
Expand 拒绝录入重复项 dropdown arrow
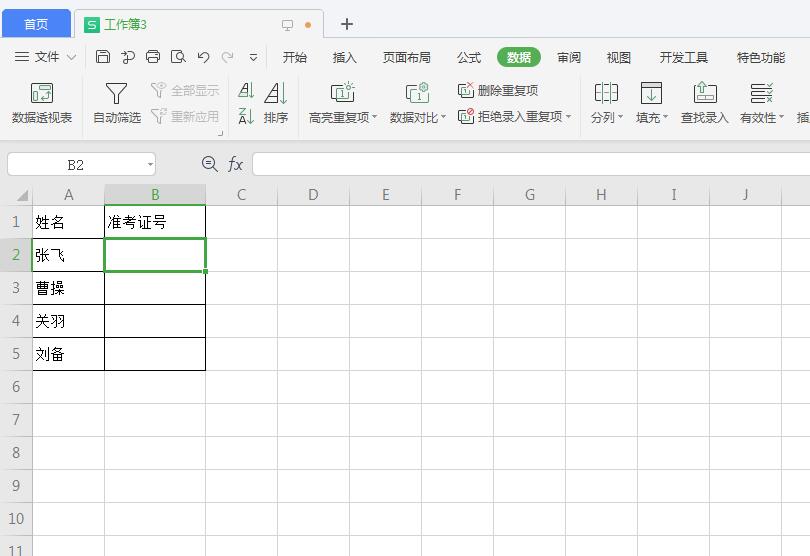pyautogui.click(x=568, y=116)
